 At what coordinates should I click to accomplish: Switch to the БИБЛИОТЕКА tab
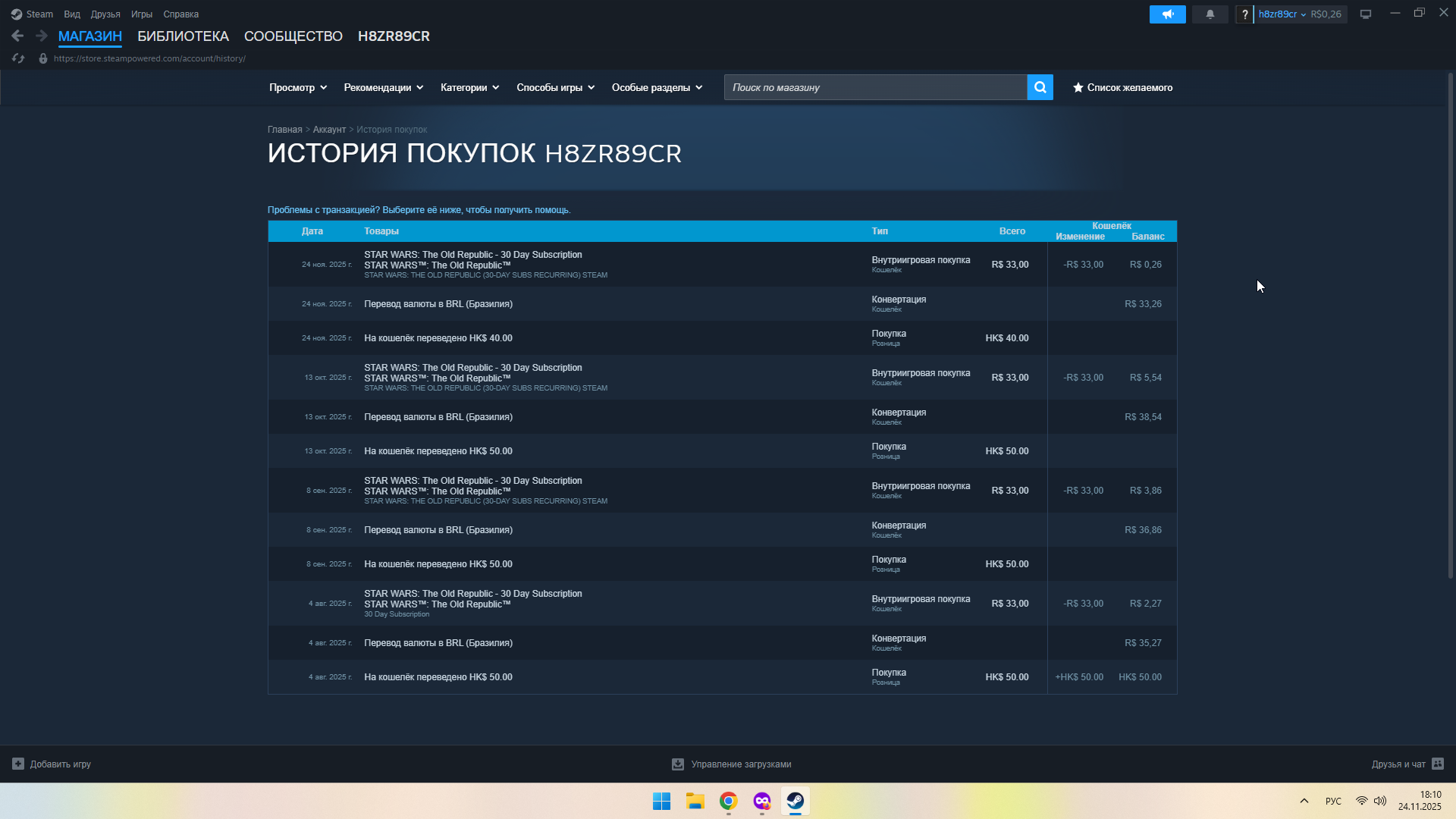click(183, 36)
